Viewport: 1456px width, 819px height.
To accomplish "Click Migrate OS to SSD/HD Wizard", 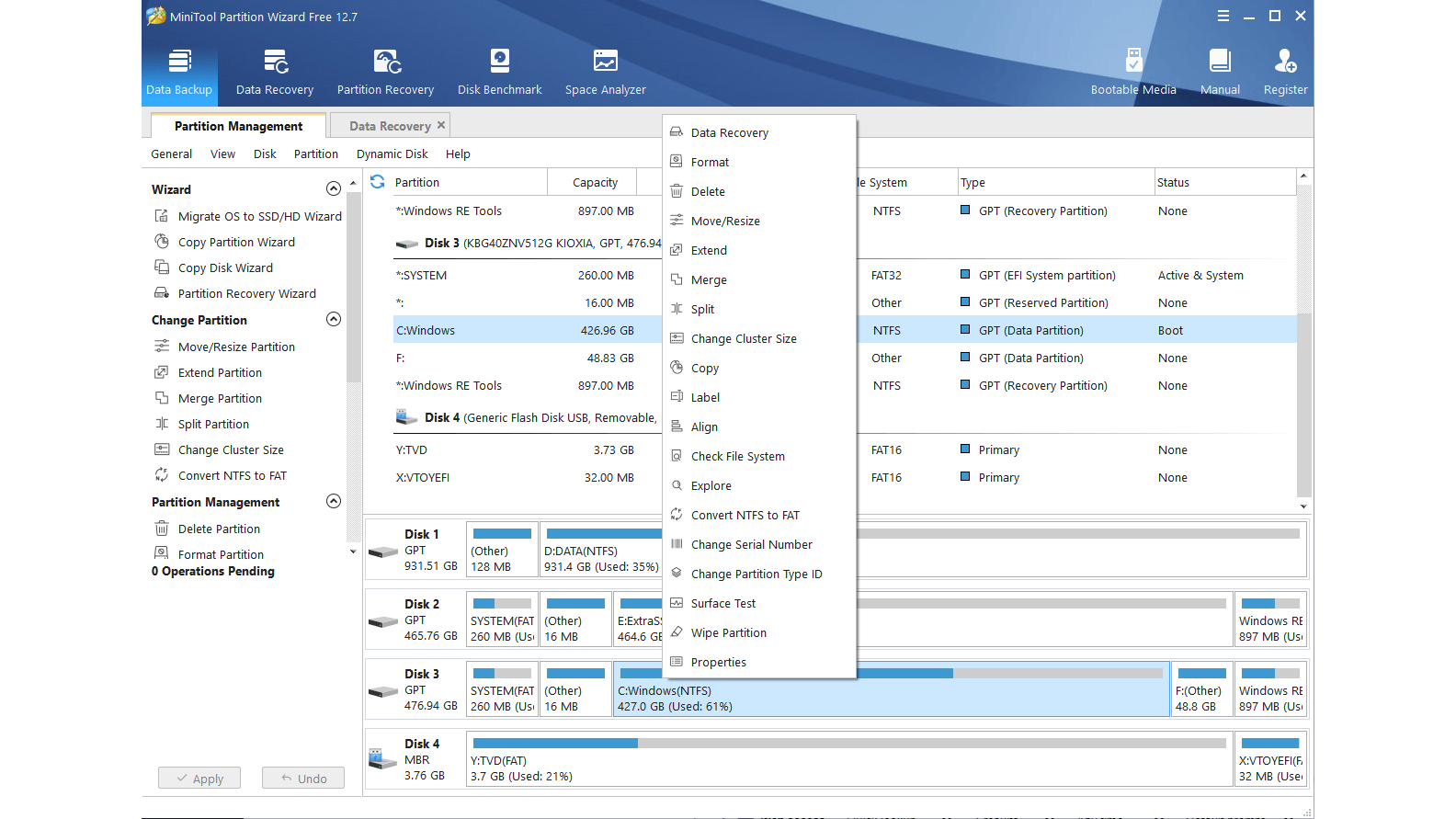I will (x=259, y=217).
